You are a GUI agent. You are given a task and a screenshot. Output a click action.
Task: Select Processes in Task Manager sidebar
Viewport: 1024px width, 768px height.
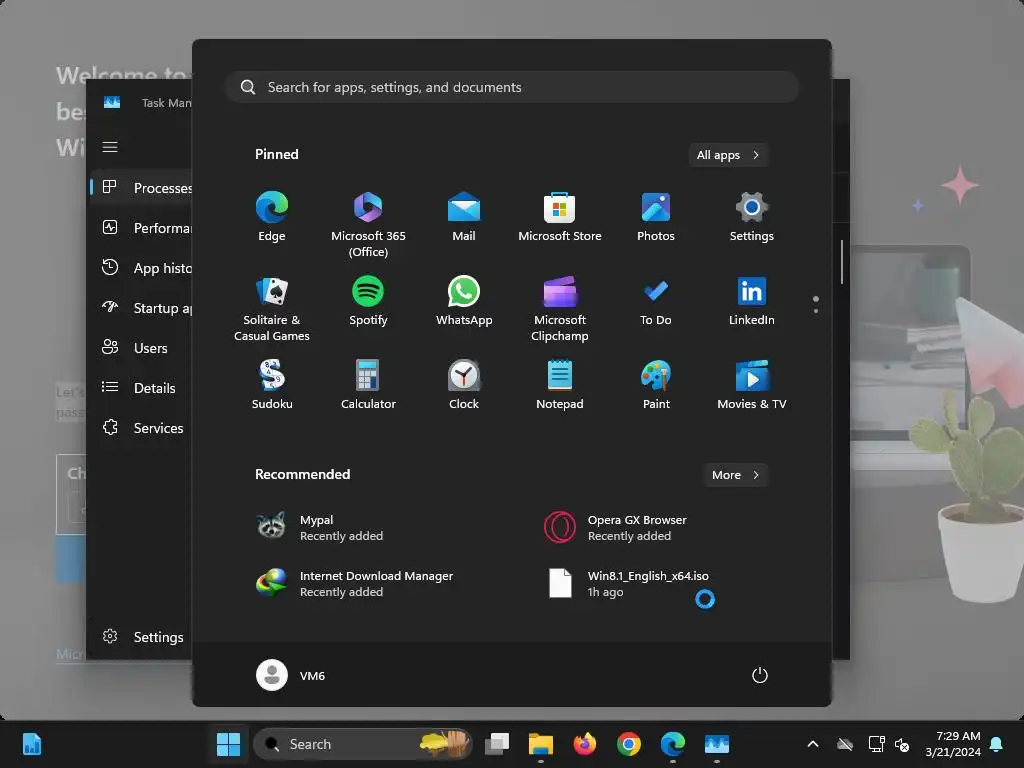pyautogui.click(x=142, y=188)
